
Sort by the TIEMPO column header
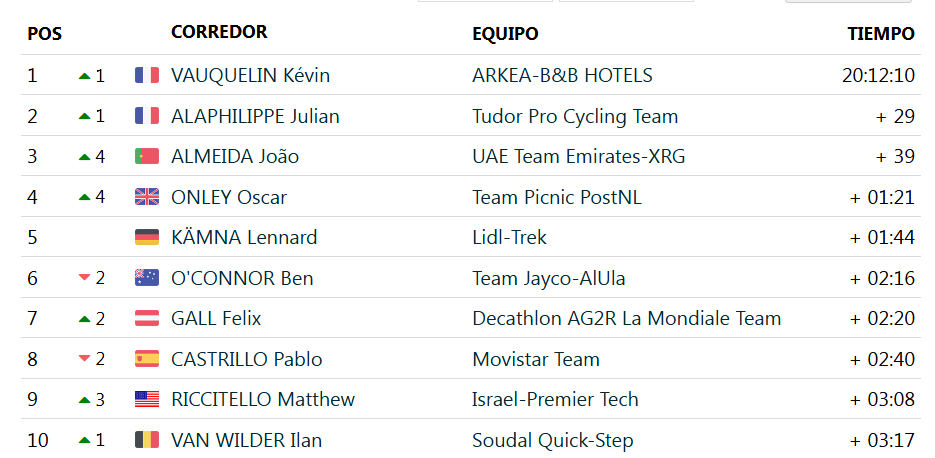[881, 33]
